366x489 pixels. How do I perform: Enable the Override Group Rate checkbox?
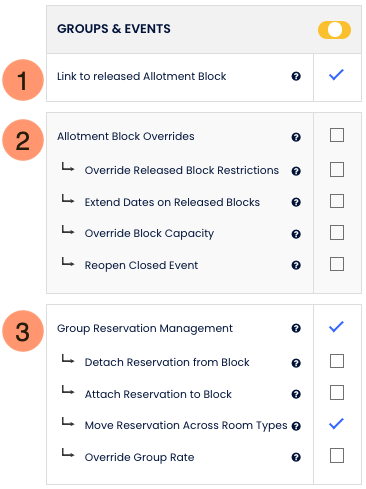[x=337, y=455]
